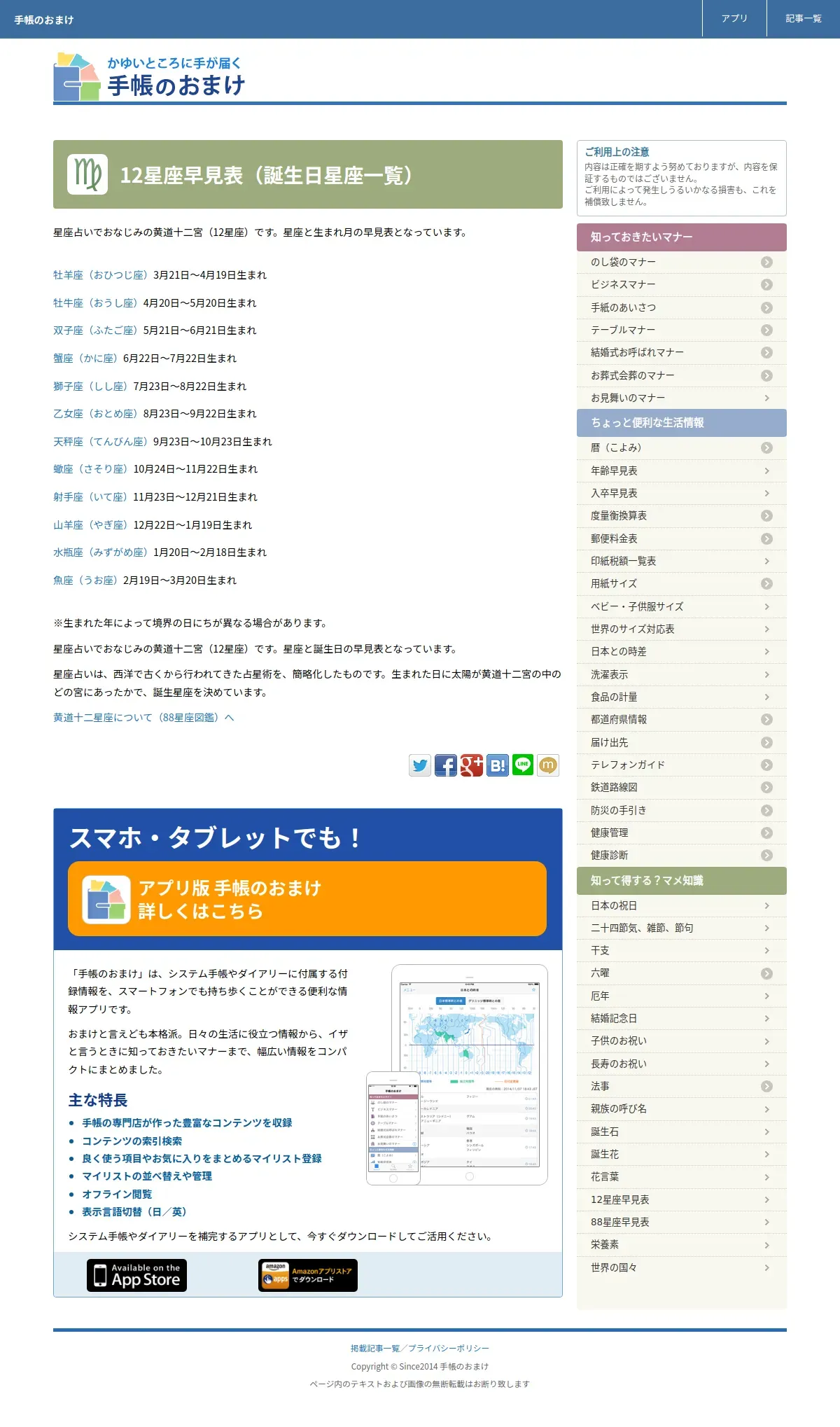Open 黄道十二星座について link
Viewport: 840px width, 1427px height.
pyautogui.click(x=143, y=718)
